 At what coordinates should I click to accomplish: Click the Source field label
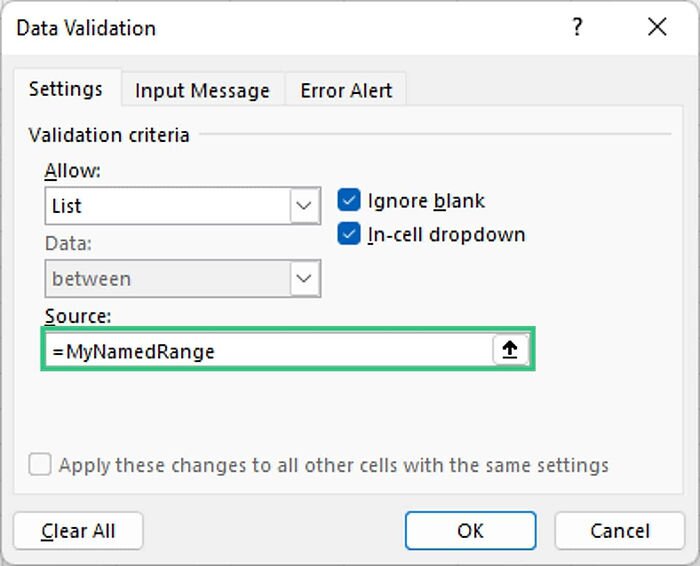click(x=78, y=316)
